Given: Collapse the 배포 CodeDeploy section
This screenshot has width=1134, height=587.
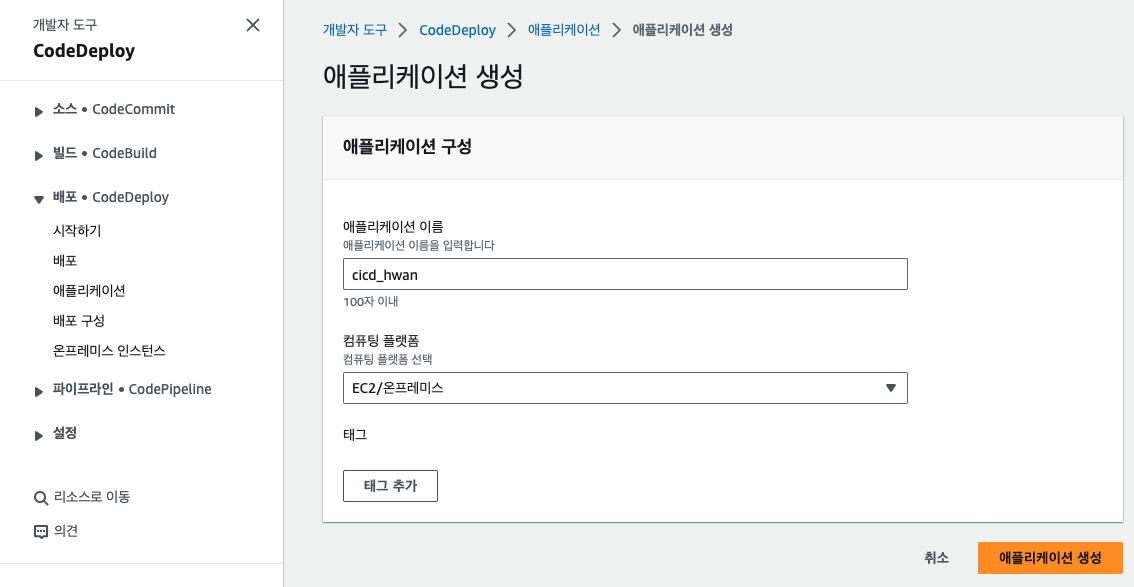Looking at the screenshot, I should point(39,200).
